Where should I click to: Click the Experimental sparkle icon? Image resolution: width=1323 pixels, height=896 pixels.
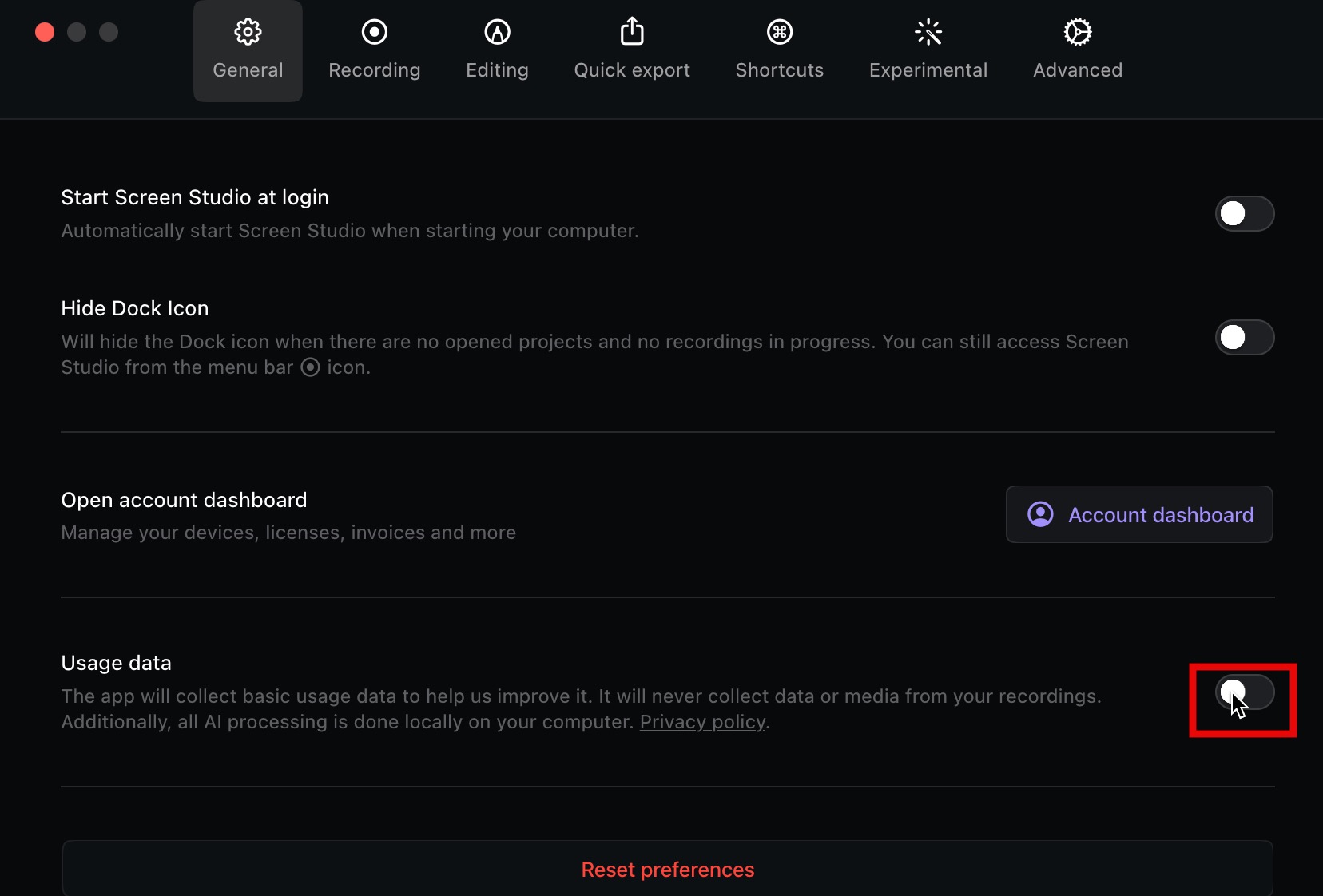928,32
